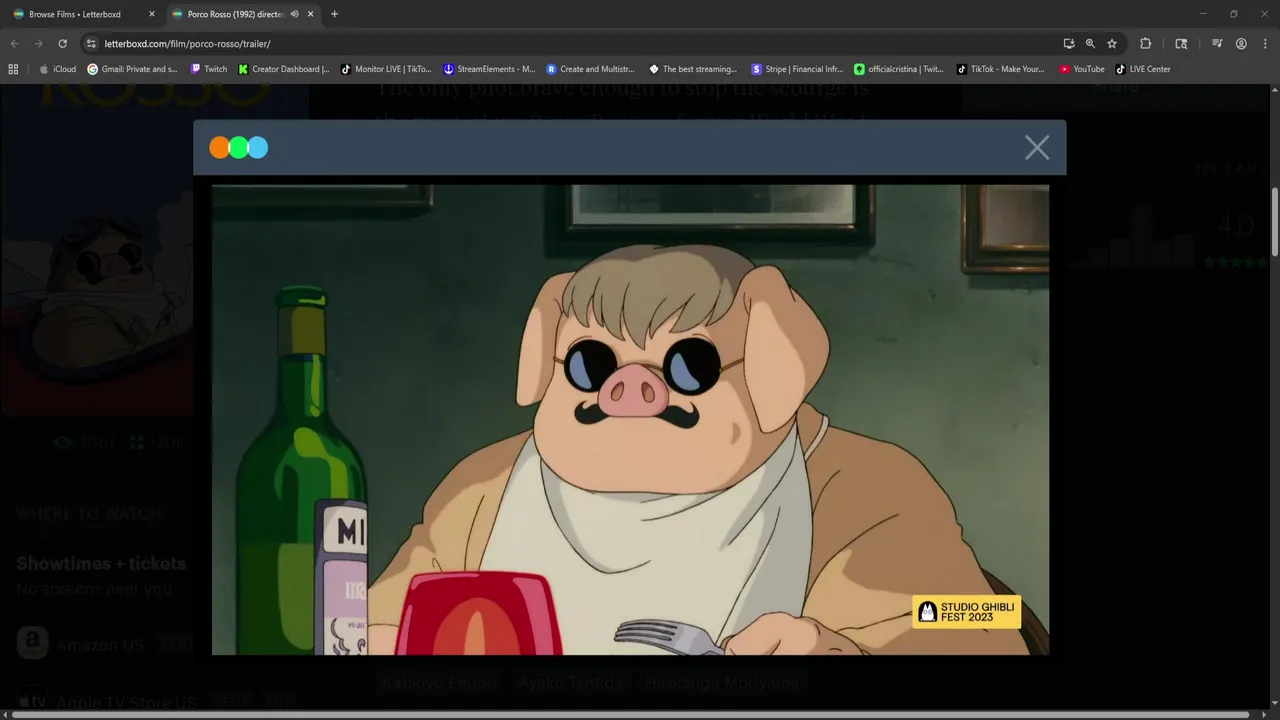Bookmark this page with the star
Image resolution: width=1280 pixels, height=720 pixels.
[1112, 44]
